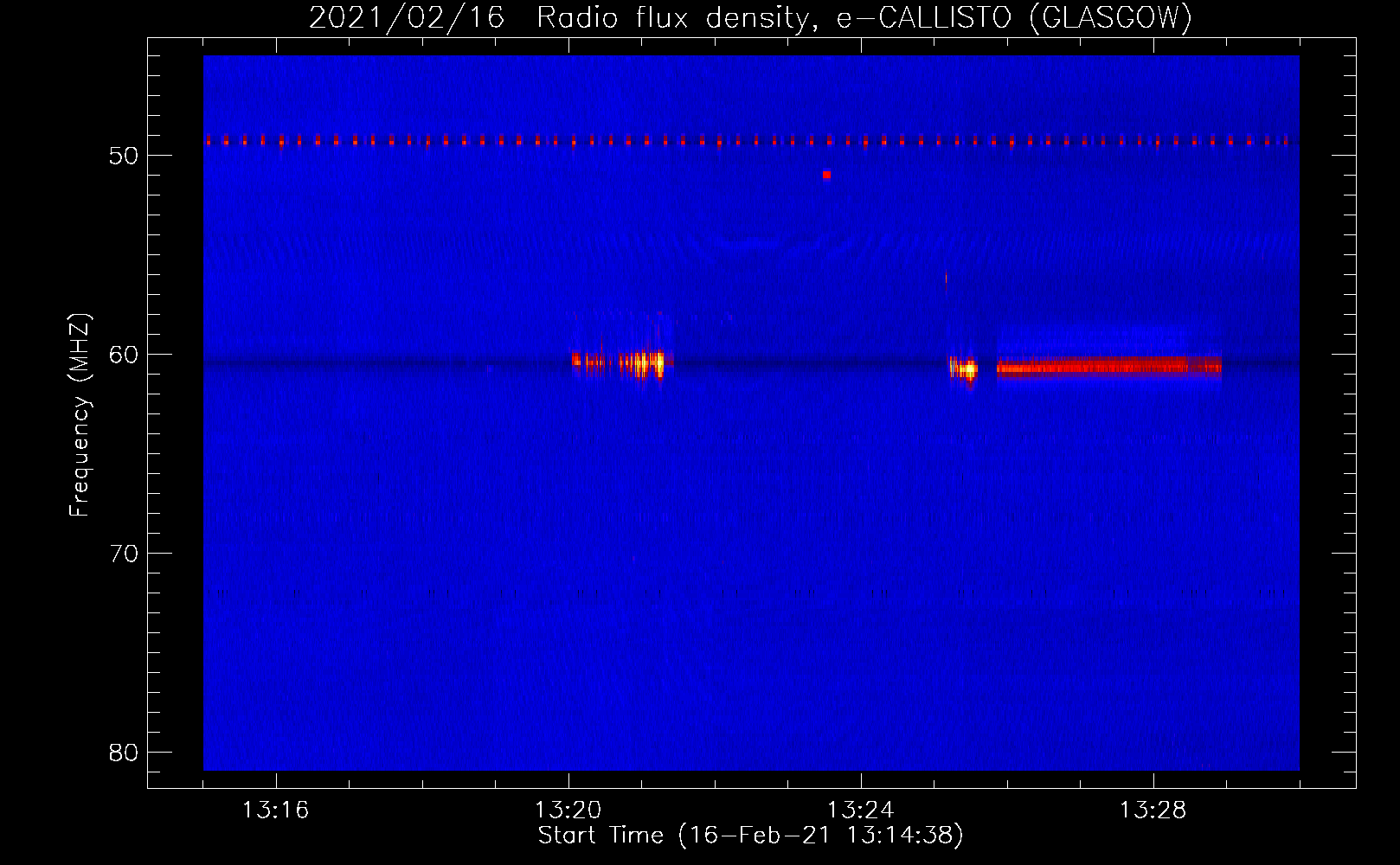
Task: Click the plot title mentioning e-CALLISTO (GLASGOW)
Action: [750, 17]
